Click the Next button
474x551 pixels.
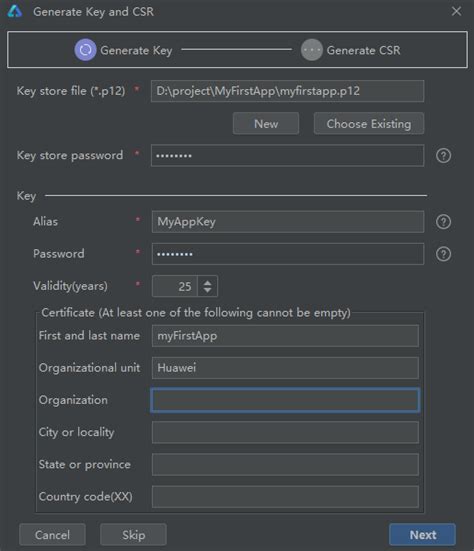423,535
